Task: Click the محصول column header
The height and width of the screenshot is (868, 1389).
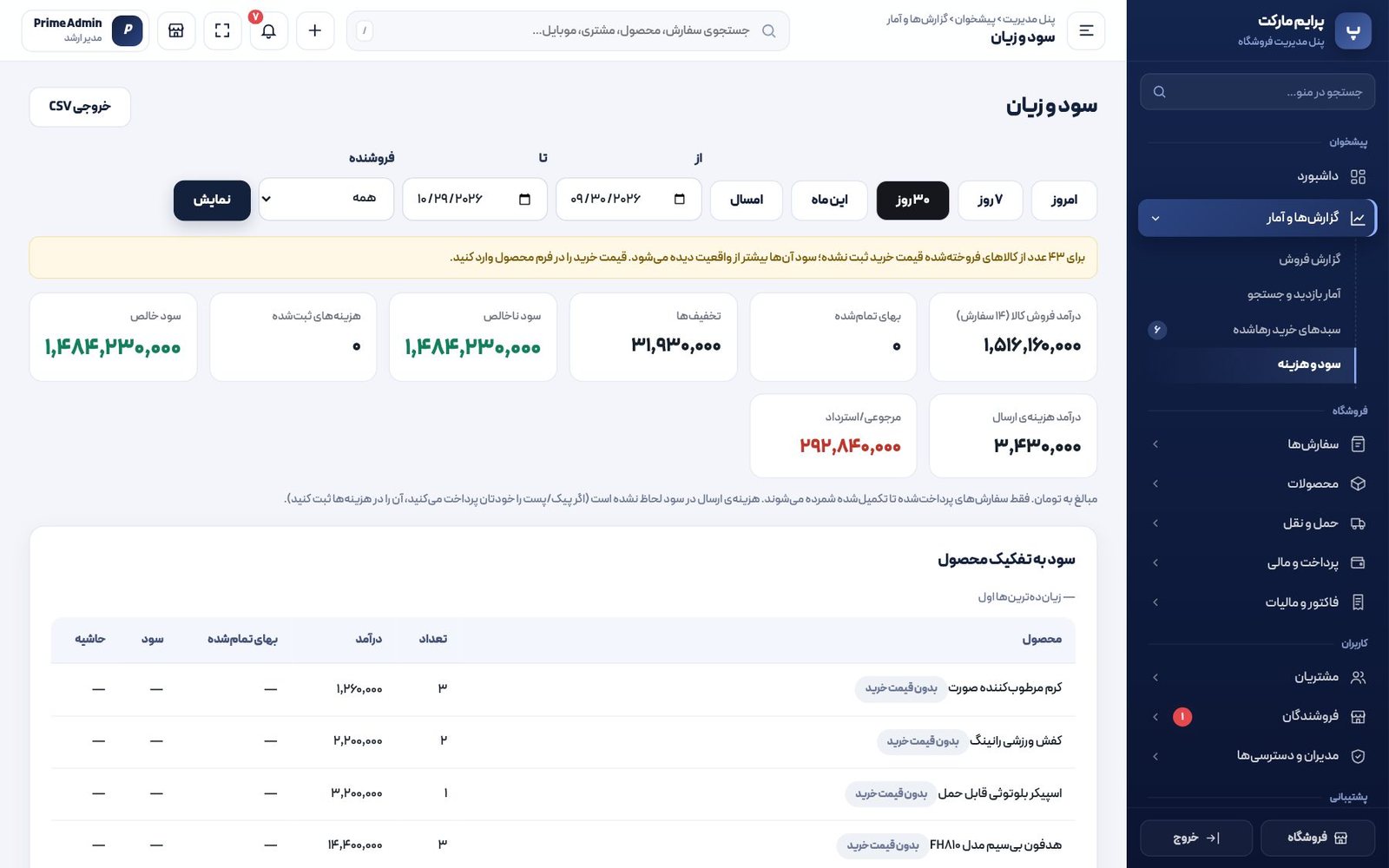Action: 1042,640
